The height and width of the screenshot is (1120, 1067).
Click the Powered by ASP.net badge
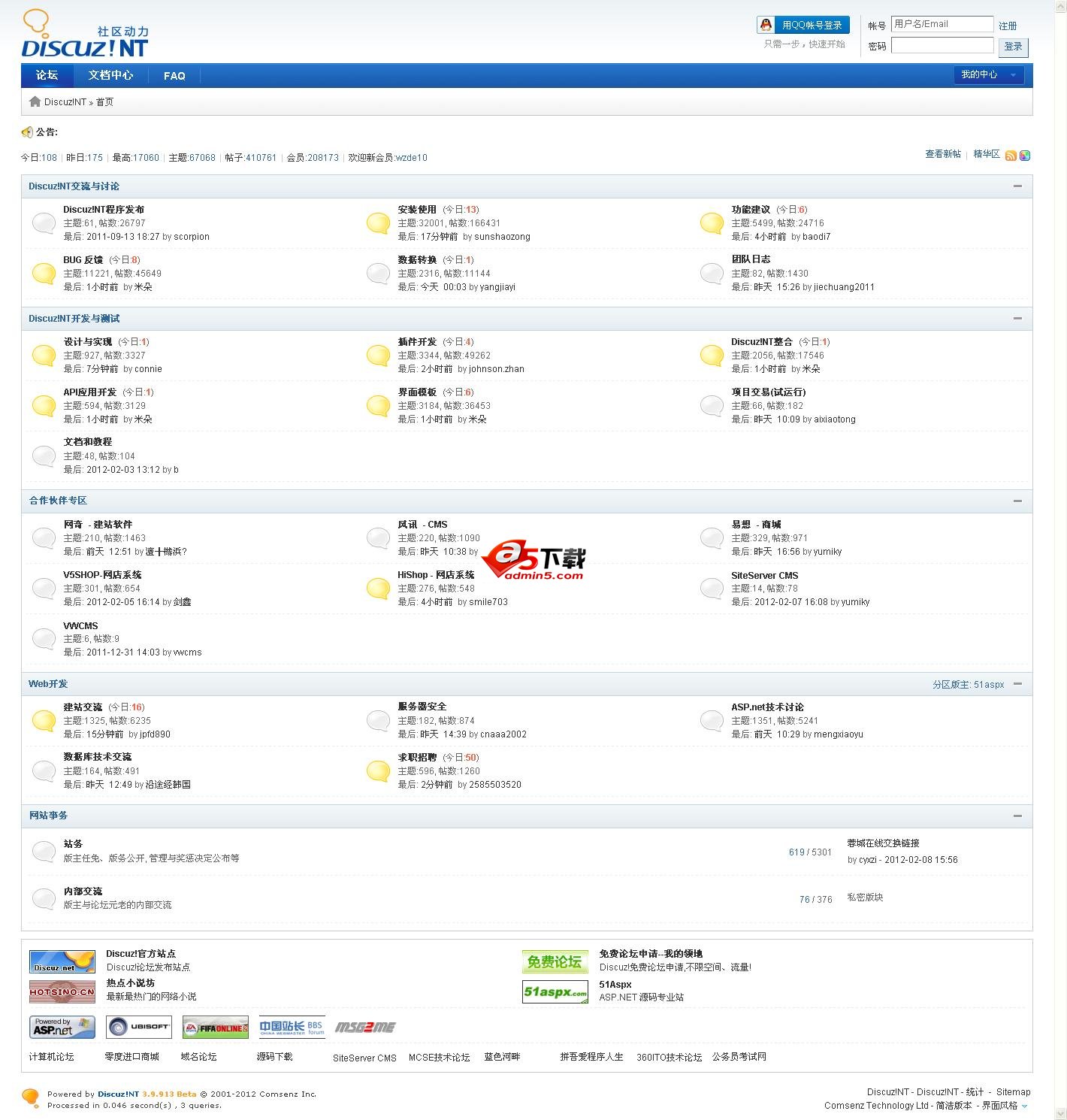(62, 1027)
